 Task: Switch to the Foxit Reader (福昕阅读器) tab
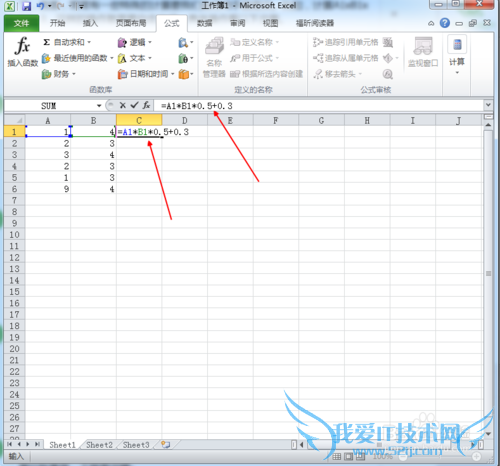[315, 23]
